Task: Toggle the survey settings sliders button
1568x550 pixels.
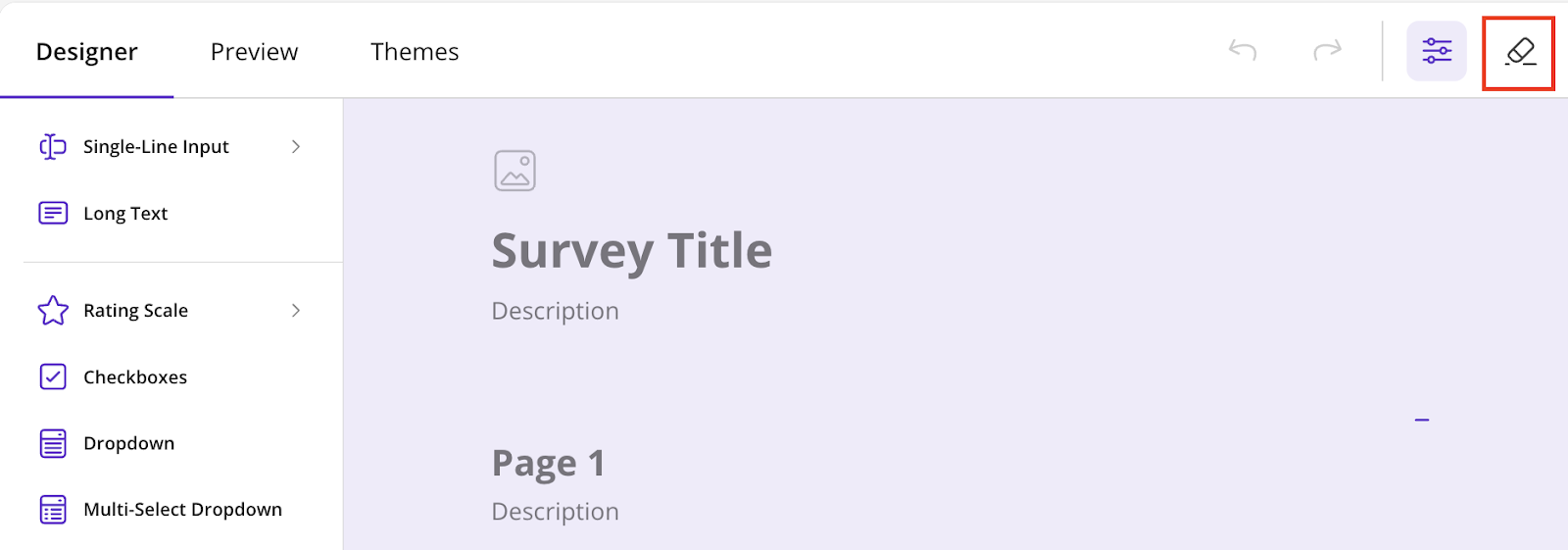Action: tap(1437, 51)
